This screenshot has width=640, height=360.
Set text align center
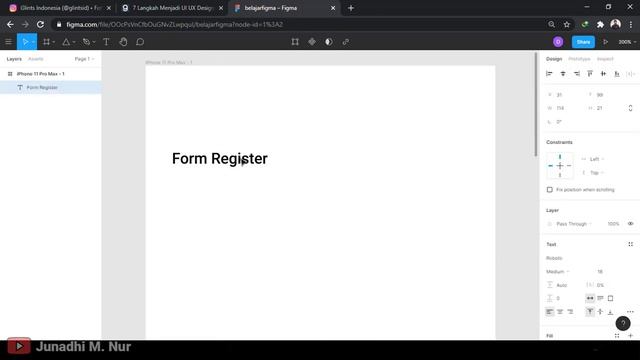(560, 312)
